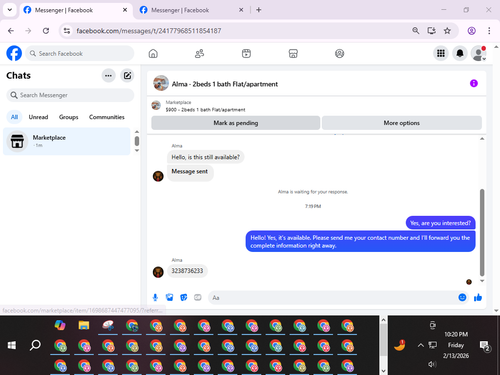This screenshot has height=375, width=500.
Task: Click the Mark as pending button
Action: [236, 123]
